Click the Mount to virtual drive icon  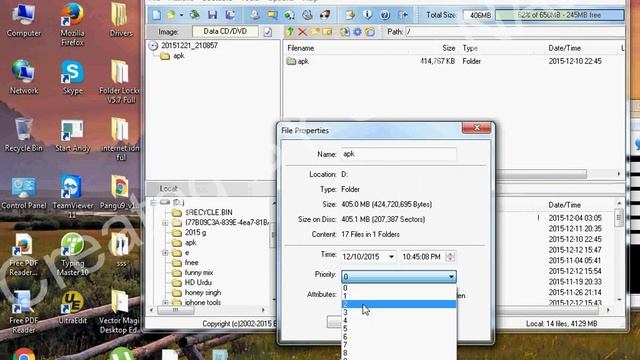[x=307, y=15]
